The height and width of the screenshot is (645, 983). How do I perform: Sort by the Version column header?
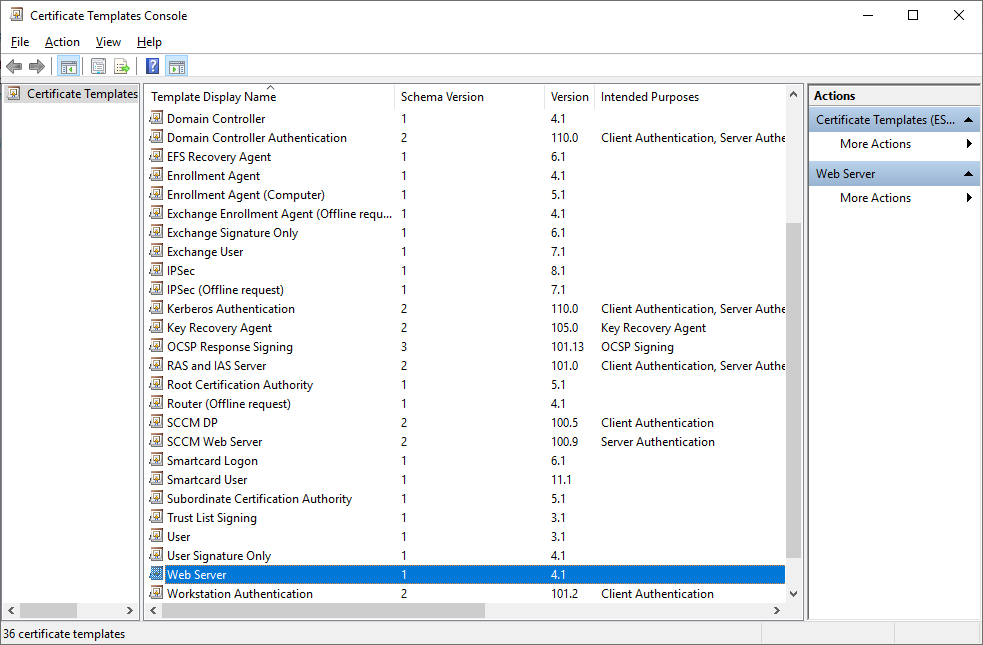569,97
